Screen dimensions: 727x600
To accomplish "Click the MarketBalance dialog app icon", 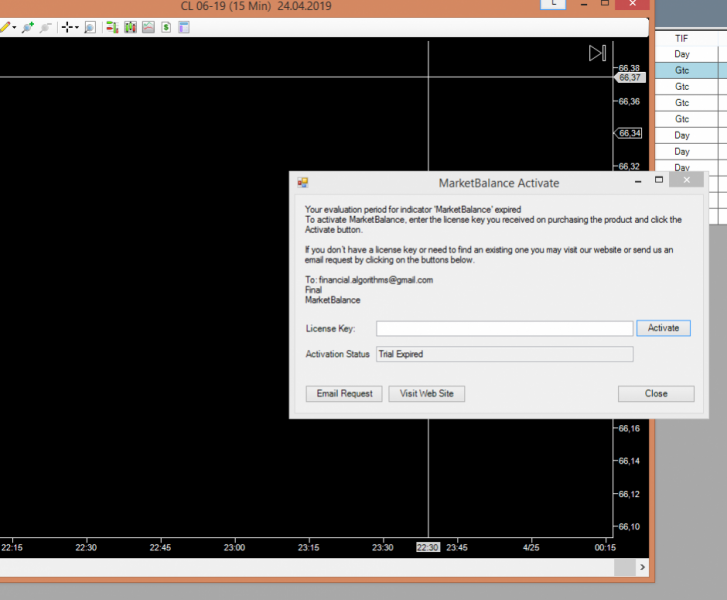I will 303,183.
